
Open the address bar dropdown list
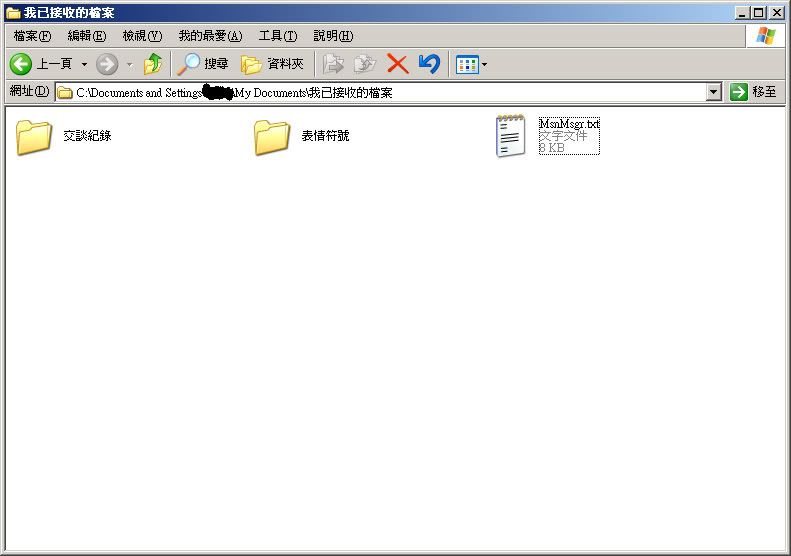[713, 92]
